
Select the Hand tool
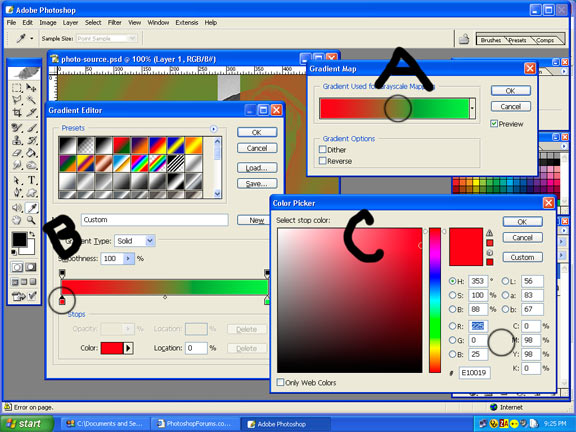click(x=17, y=220)
